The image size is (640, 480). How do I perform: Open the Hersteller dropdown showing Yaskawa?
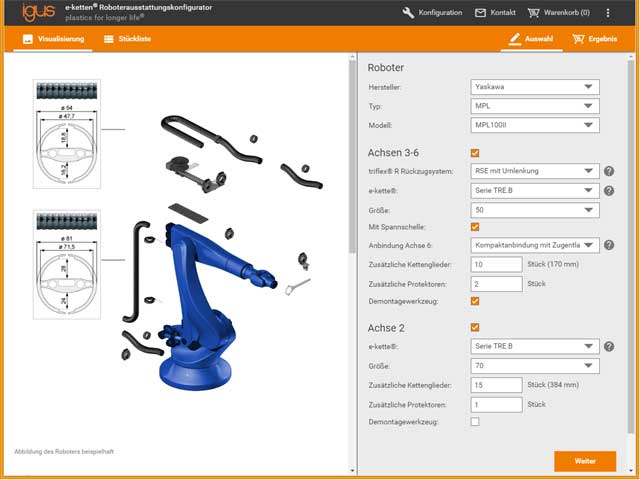click(x=534, y=88)
